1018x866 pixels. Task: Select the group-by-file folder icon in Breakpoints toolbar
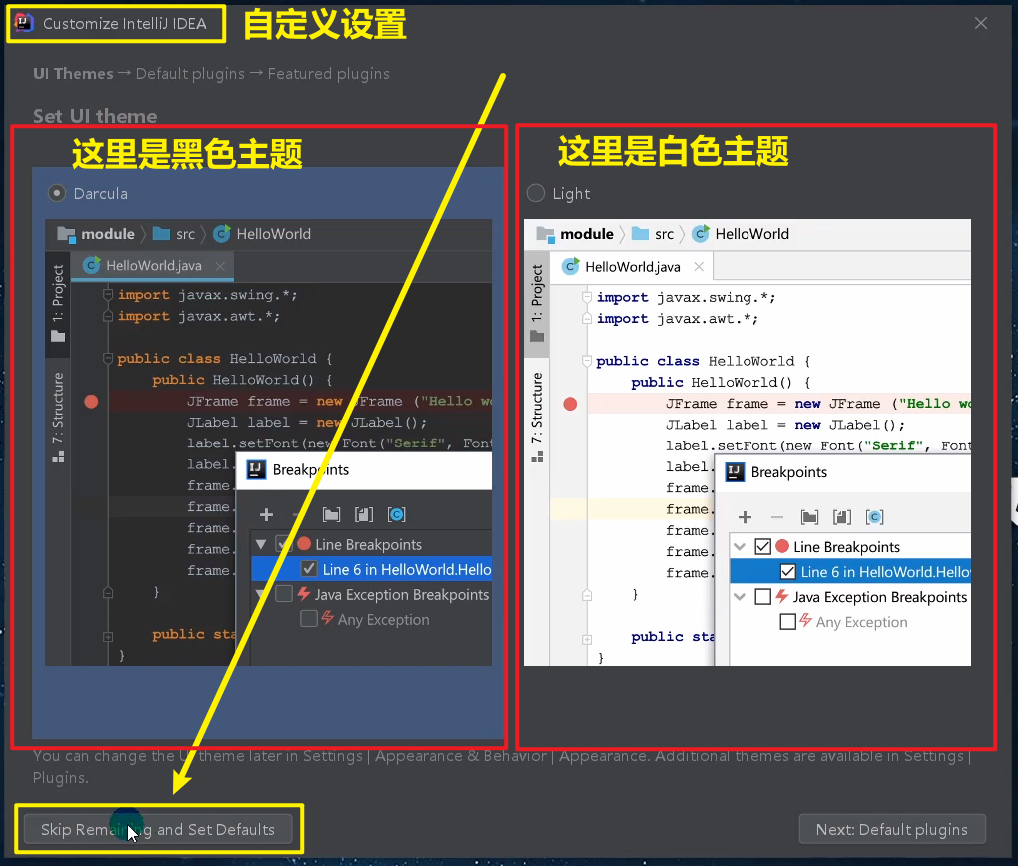pos(331,513)
